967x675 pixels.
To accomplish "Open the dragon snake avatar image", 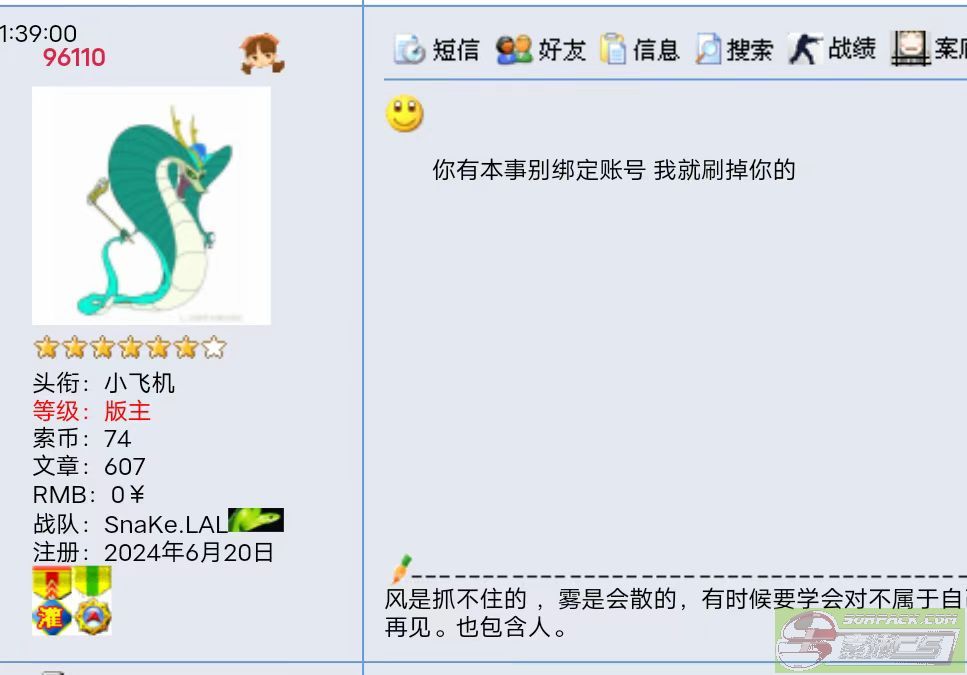I will [x=151, y=205].
